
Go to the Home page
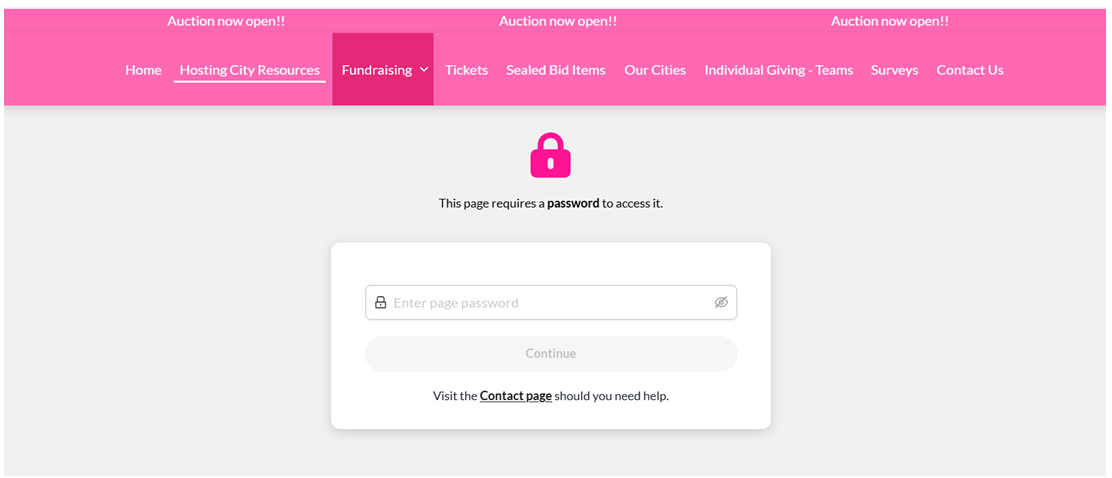[143, 70]
